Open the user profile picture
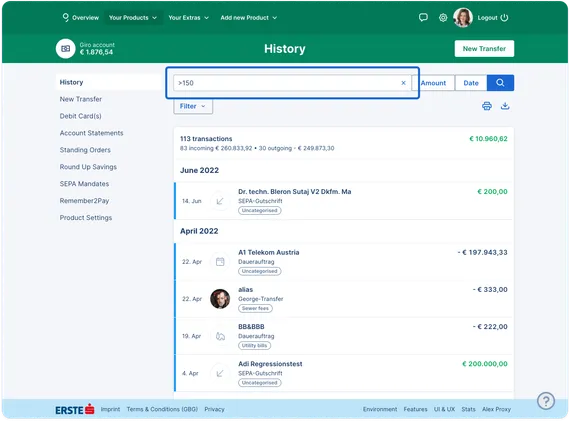This screenshot has width=570, height=421. [x=462, y=17]
